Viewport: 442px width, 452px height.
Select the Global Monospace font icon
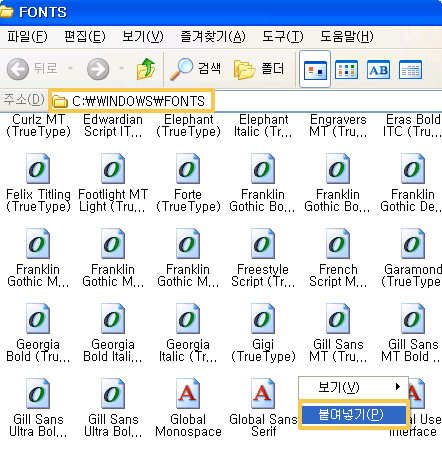point(188,408)
